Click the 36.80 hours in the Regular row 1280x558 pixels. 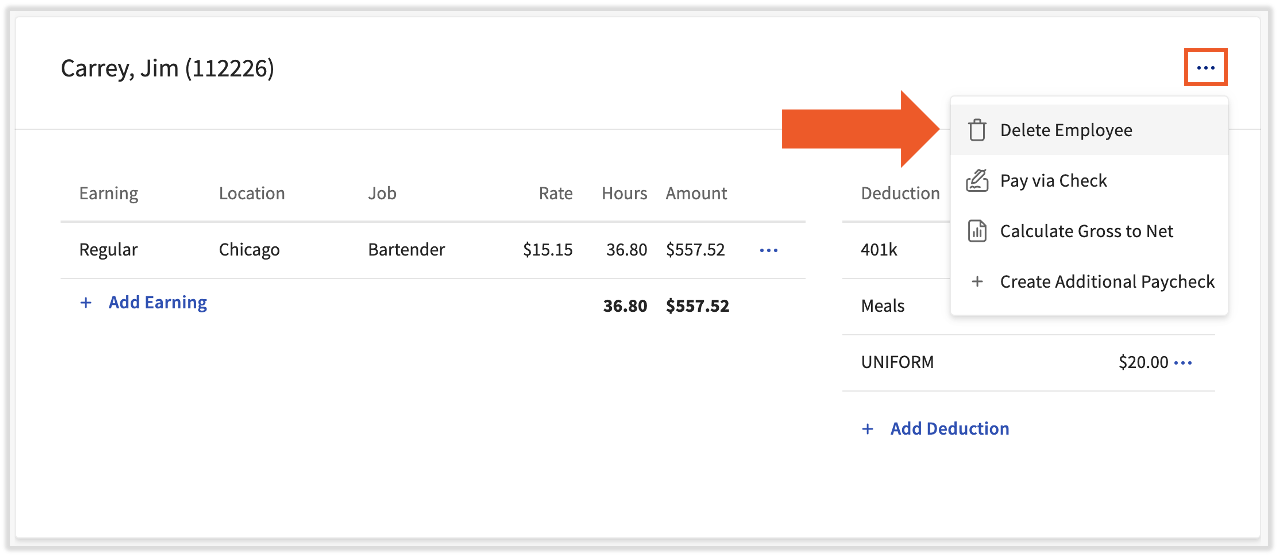pos(626,250)
